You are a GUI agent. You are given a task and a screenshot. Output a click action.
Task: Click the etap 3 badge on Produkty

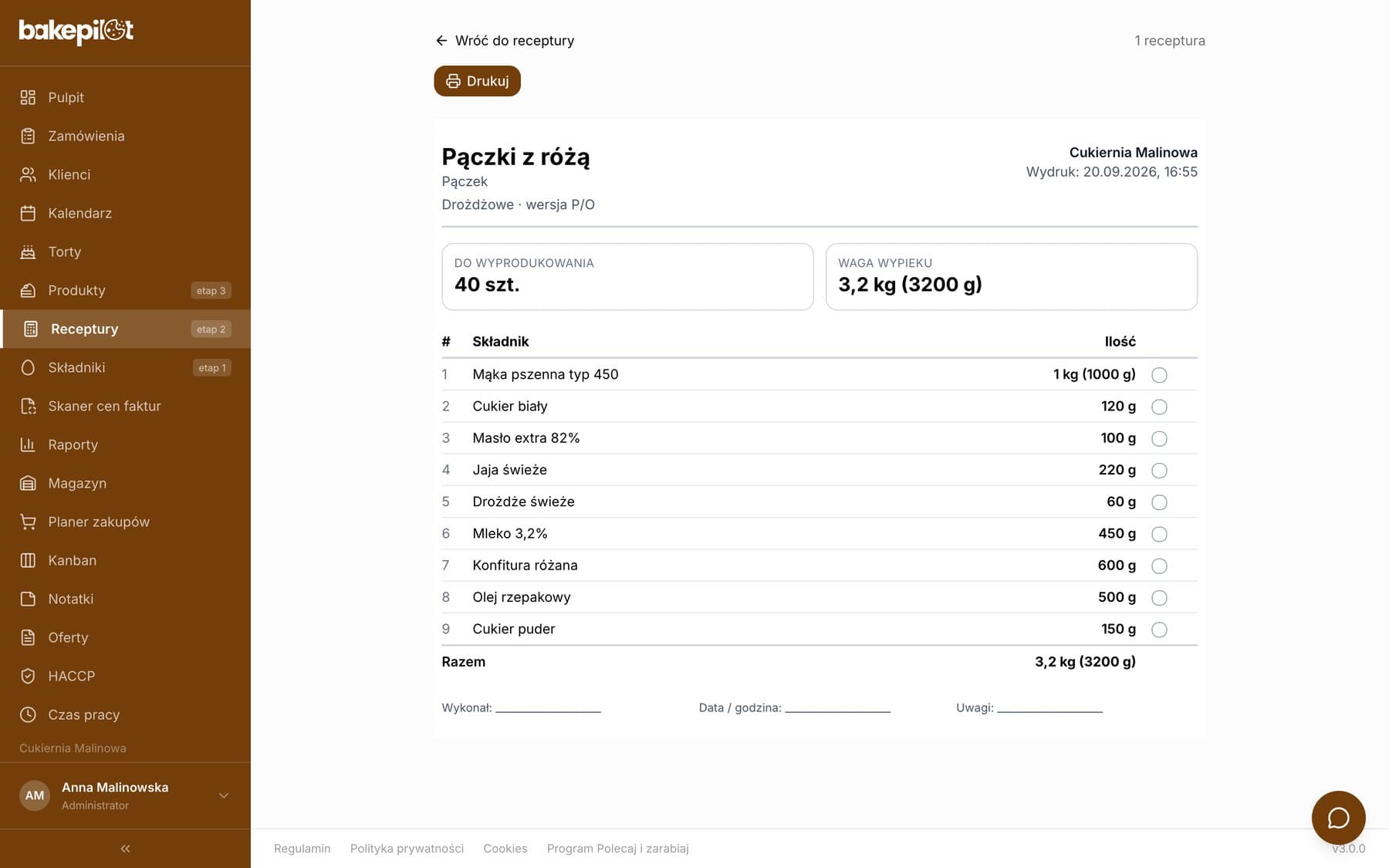[211, 290]
